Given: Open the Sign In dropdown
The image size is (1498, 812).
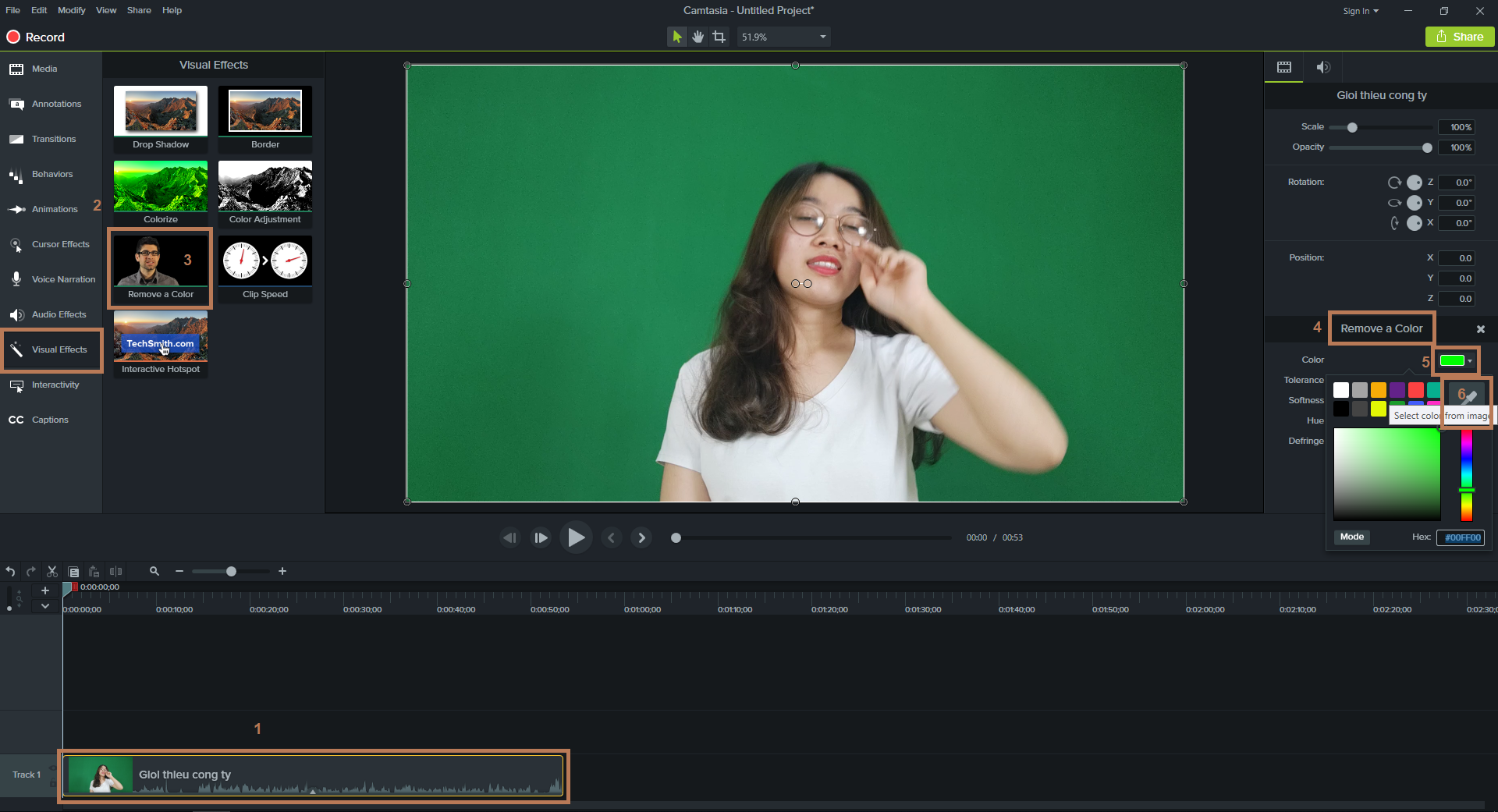Looking at the screenshot, I should (1361, 11).
